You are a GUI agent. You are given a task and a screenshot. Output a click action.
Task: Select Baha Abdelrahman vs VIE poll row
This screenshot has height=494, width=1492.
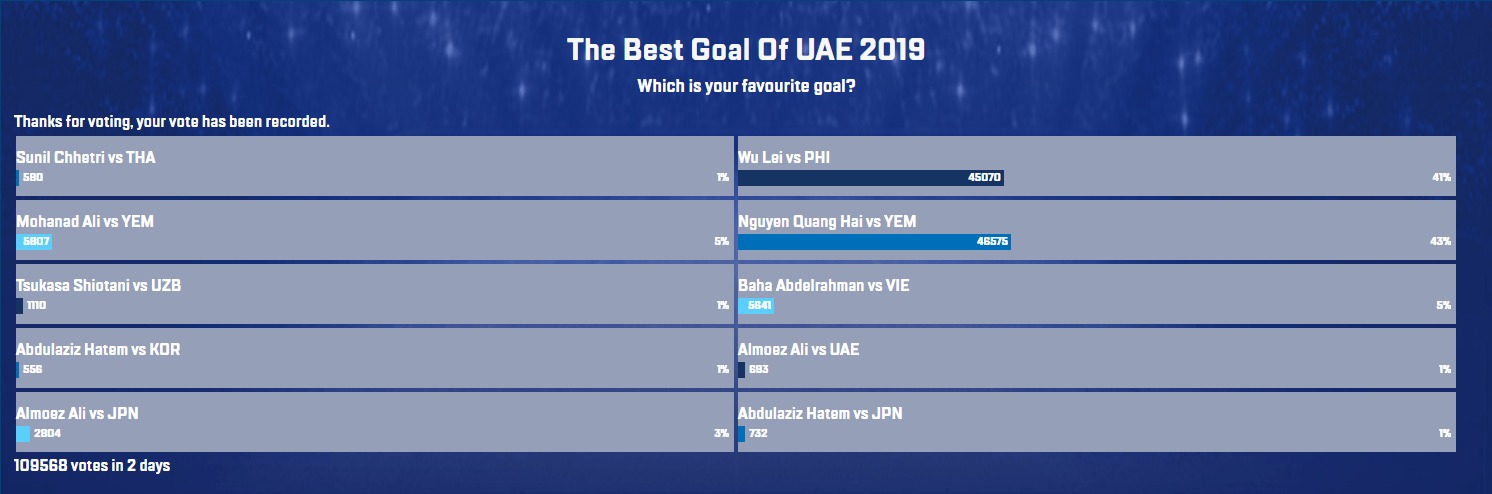[1097, 294]
